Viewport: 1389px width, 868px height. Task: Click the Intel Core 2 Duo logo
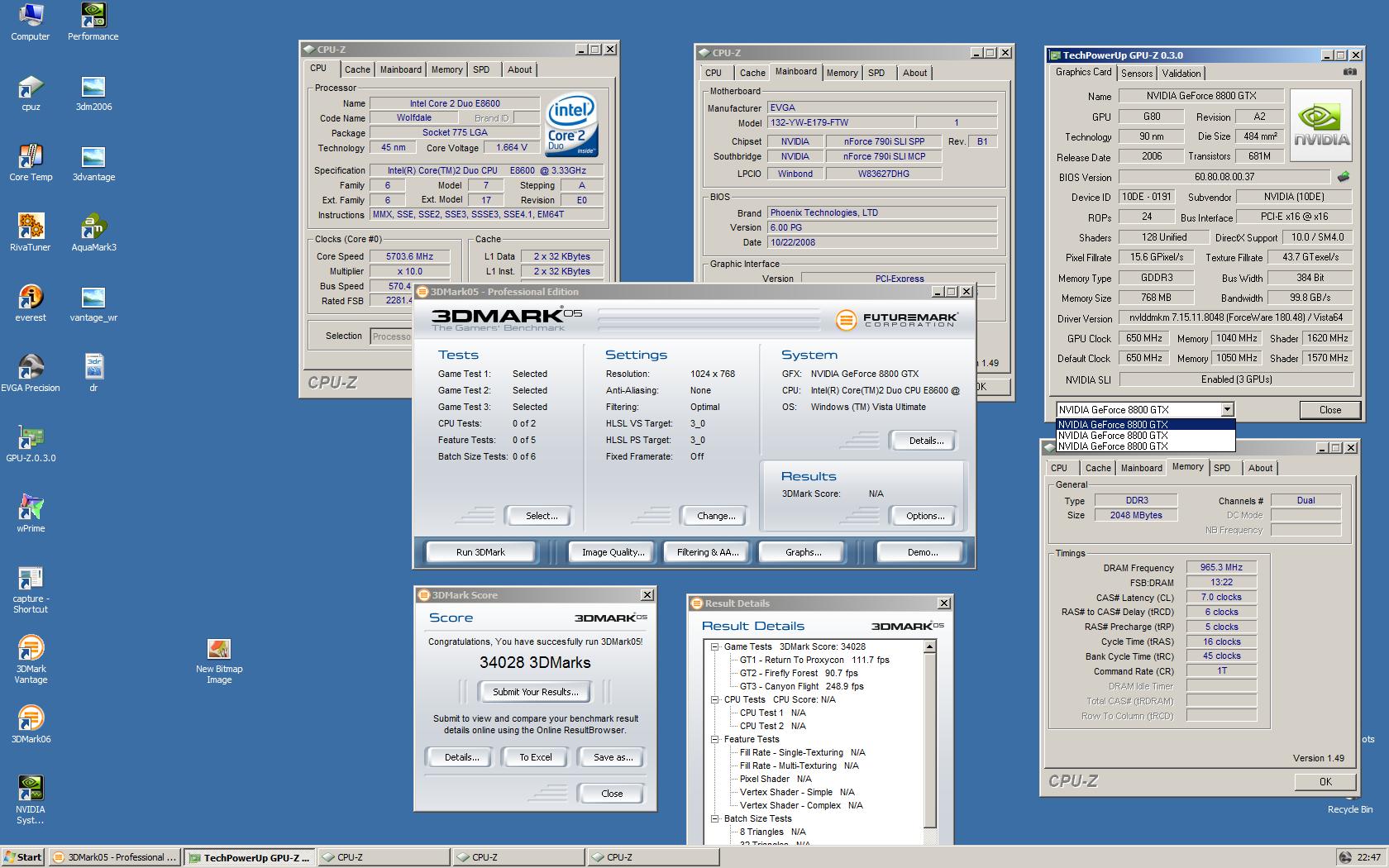click(570, 126)
